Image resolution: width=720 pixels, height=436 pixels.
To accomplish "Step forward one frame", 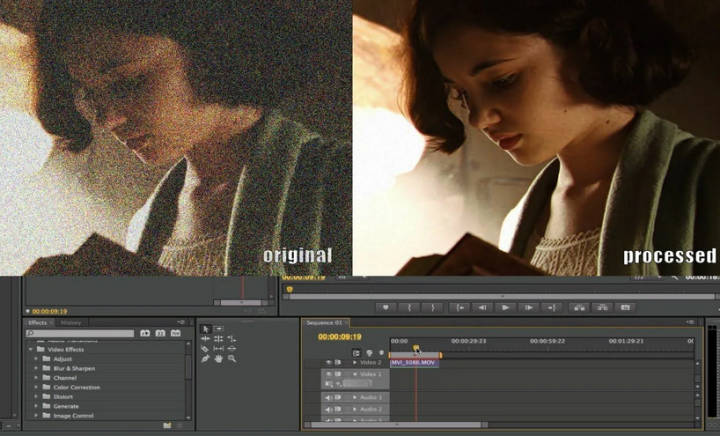I will 529,307.
